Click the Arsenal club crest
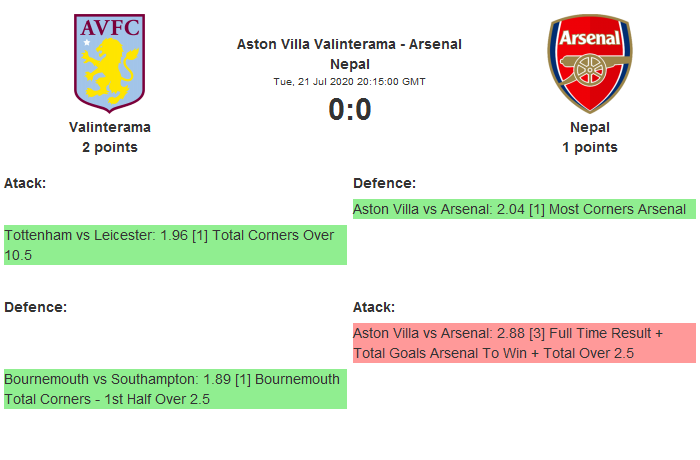This screenshot has width=700, height=460. [x=589, y=62]
